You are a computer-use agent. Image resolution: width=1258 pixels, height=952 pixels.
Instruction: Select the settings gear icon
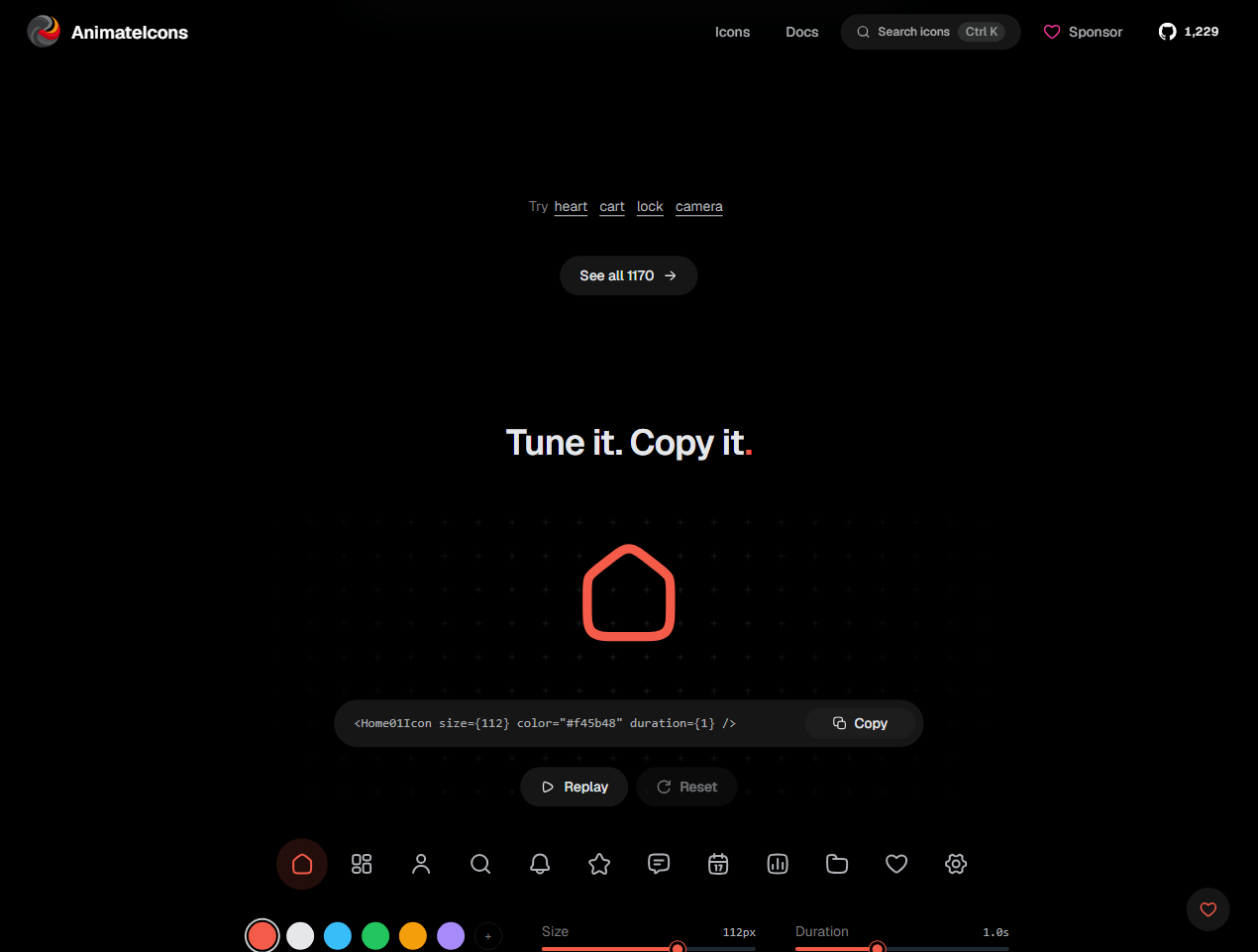point(956,864)
